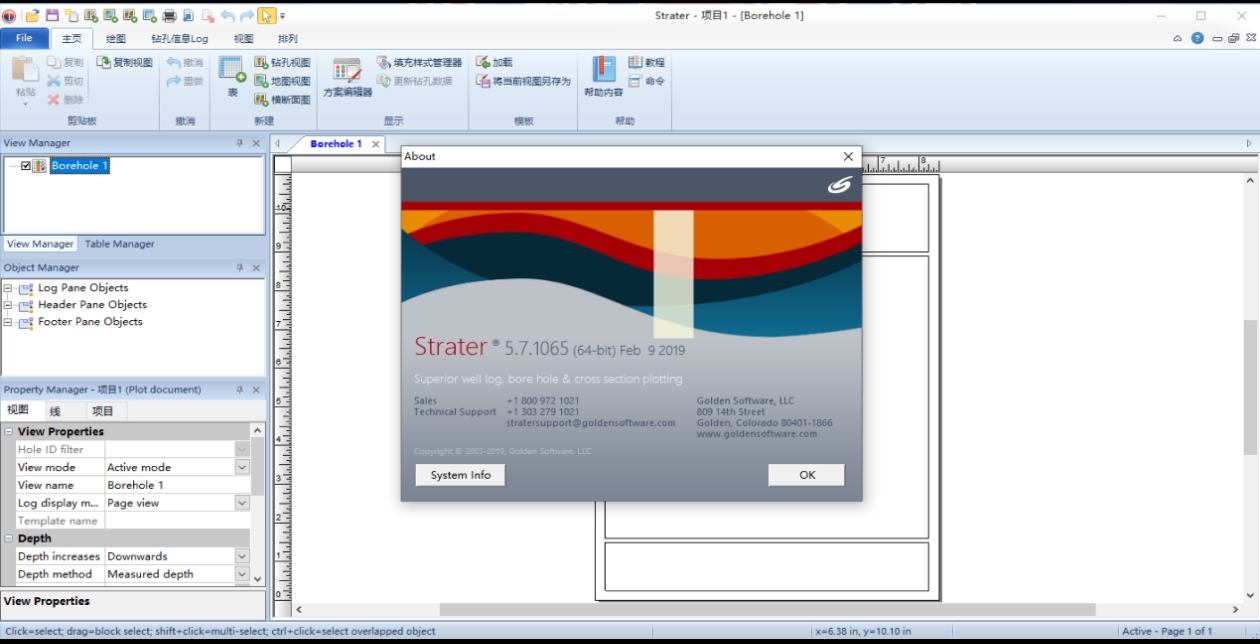Open the quick access toolbar customize arrow

click(283, 16)
